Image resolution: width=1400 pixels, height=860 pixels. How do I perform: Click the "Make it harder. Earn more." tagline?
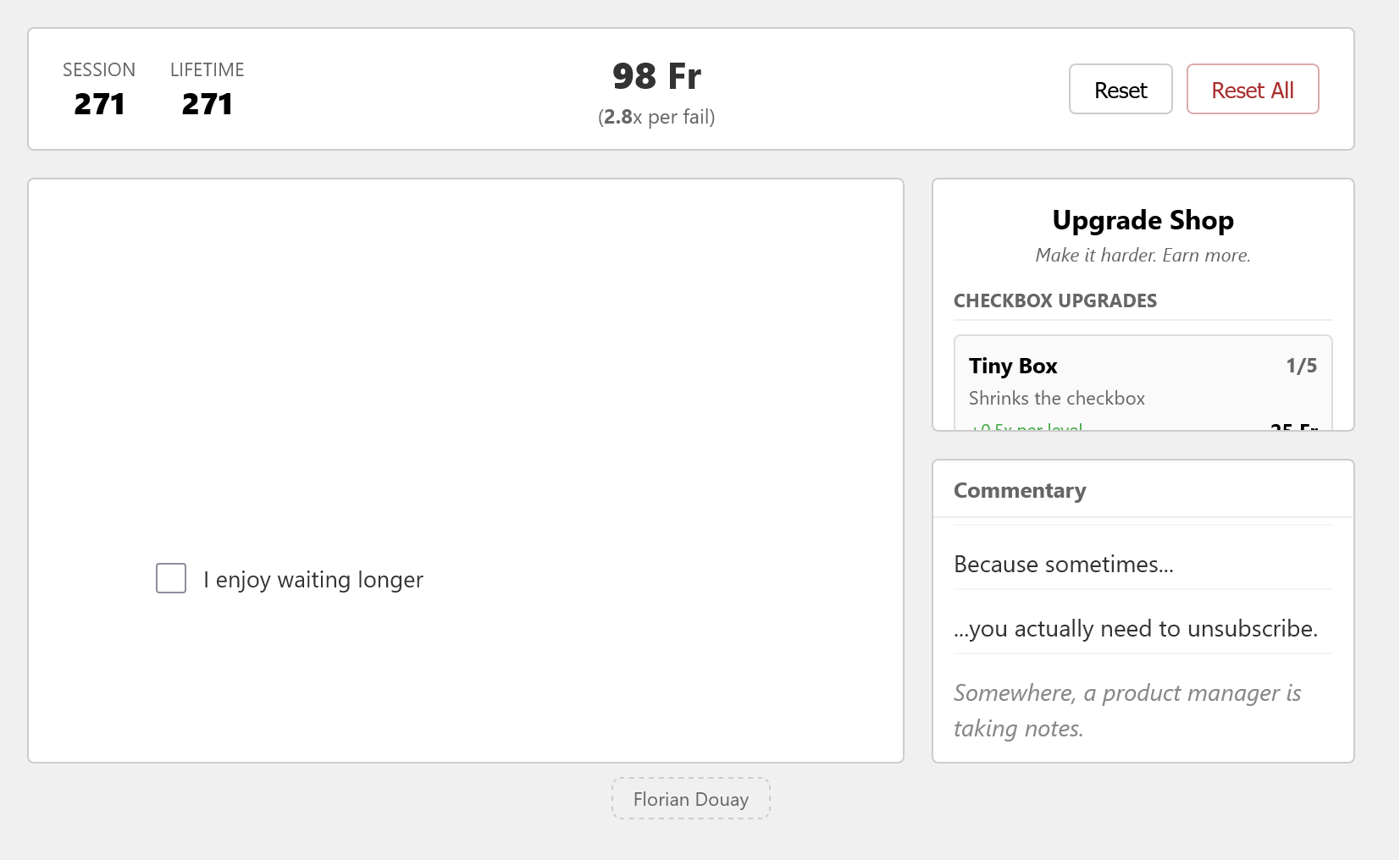(x=1143, y=256)
